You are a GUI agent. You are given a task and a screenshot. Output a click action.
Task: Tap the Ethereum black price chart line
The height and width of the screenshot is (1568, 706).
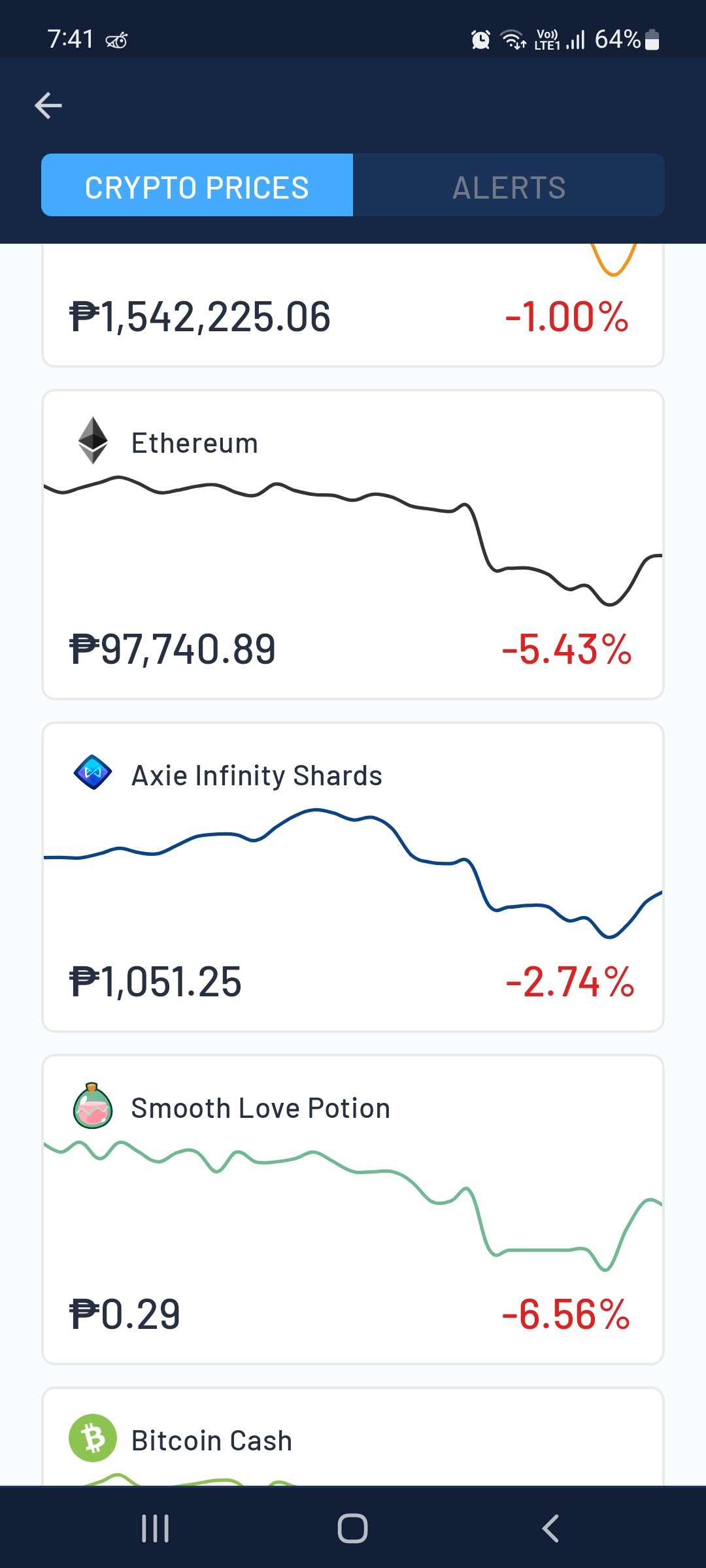[x=353, y=541]
